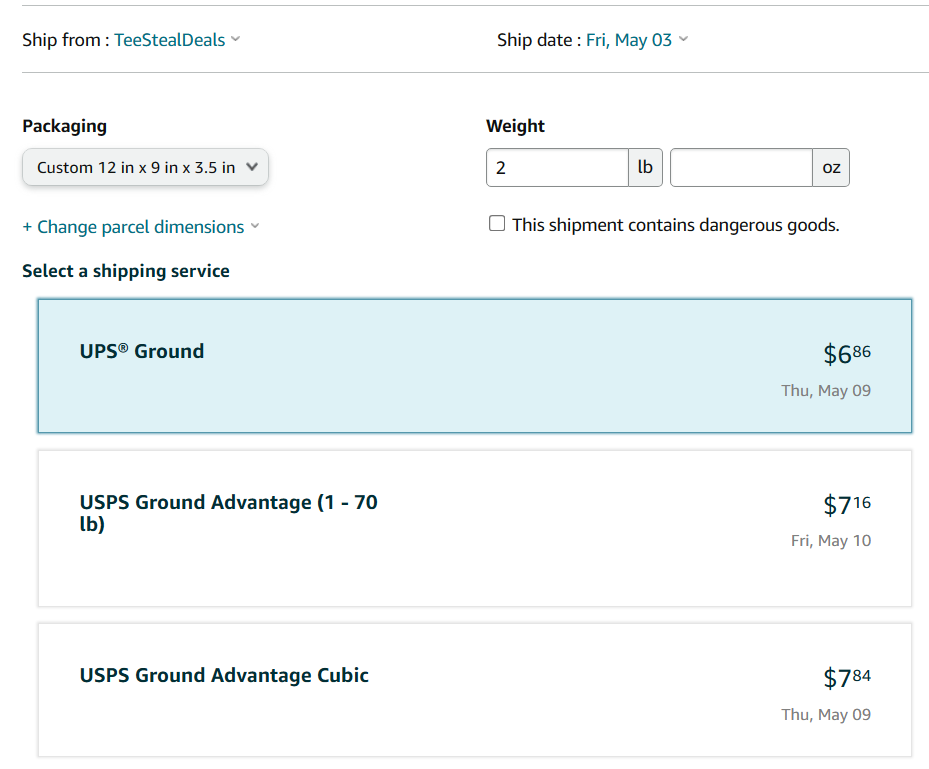Open the Packaging custom size dropdown
Screen dimensions: 929x769
pos(145,167)
